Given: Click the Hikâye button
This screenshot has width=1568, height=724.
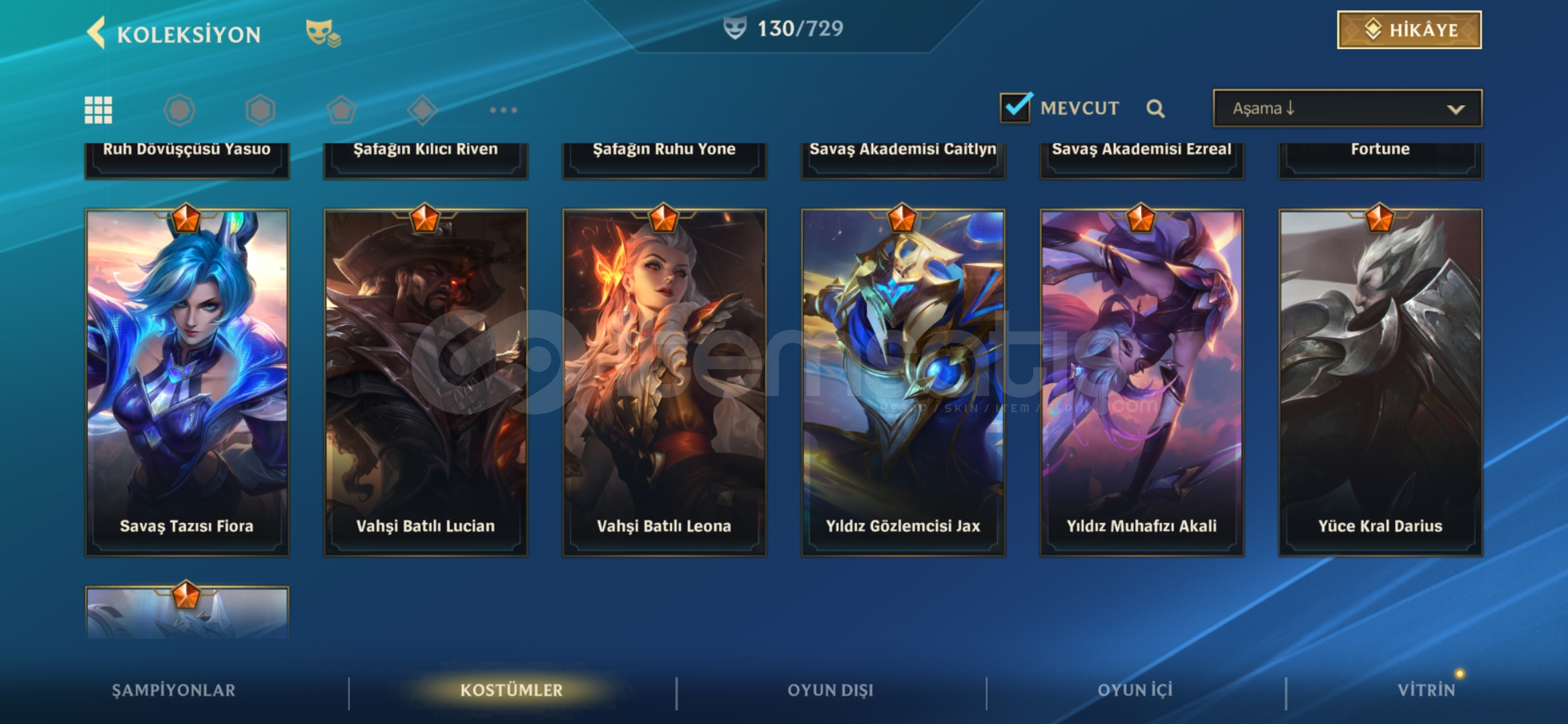Looking at the screenshot, I should pos(1409,29).
